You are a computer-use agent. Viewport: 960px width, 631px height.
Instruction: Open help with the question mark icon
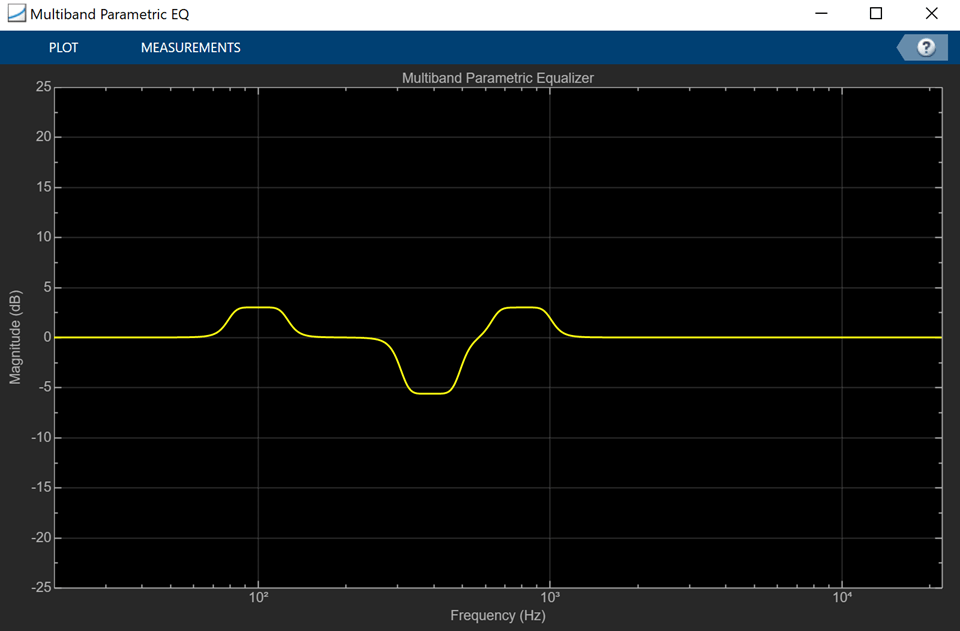point(926,47)
